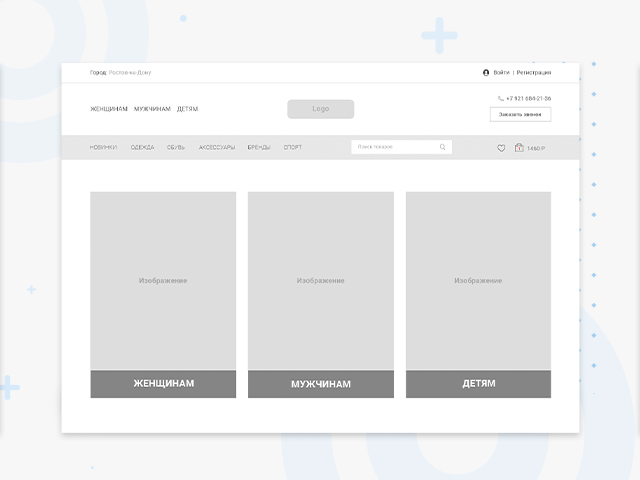
Task: Click the Войти login link
Action: (502, 73)
